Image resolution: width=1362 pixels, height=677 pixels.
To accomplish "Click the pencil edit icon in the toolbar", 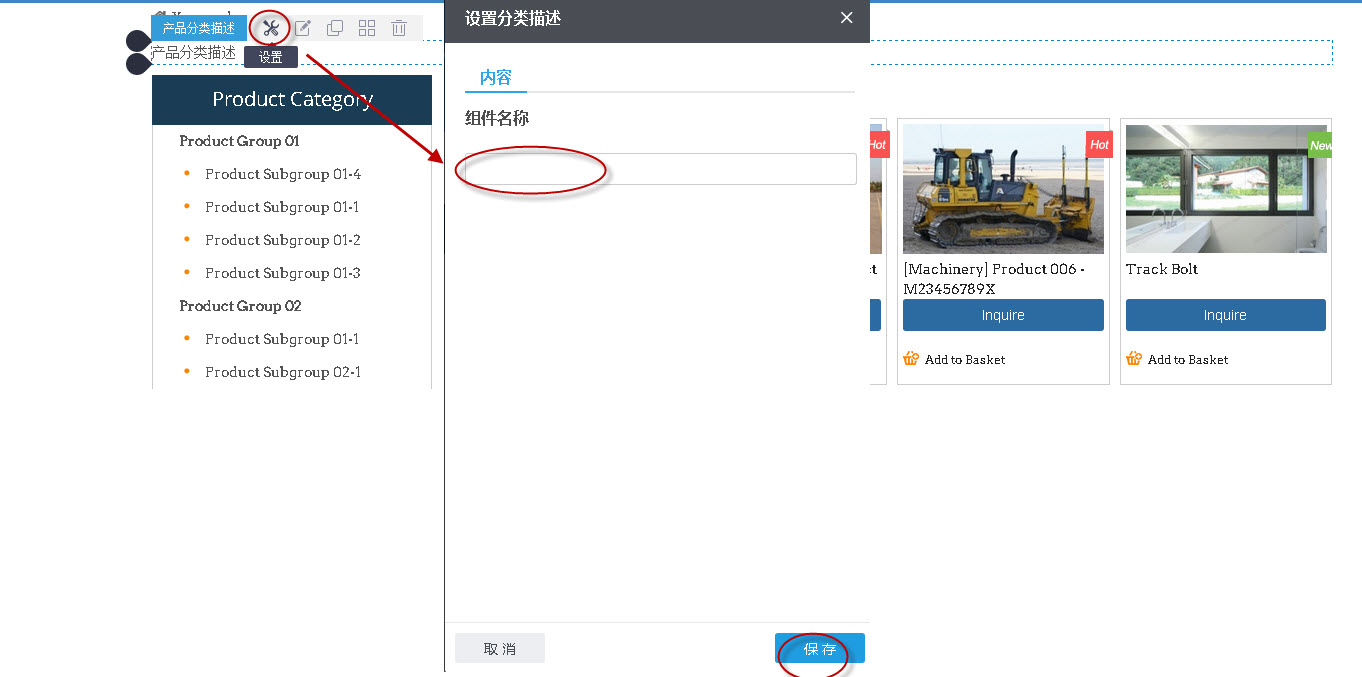I will tap(302, 27).
